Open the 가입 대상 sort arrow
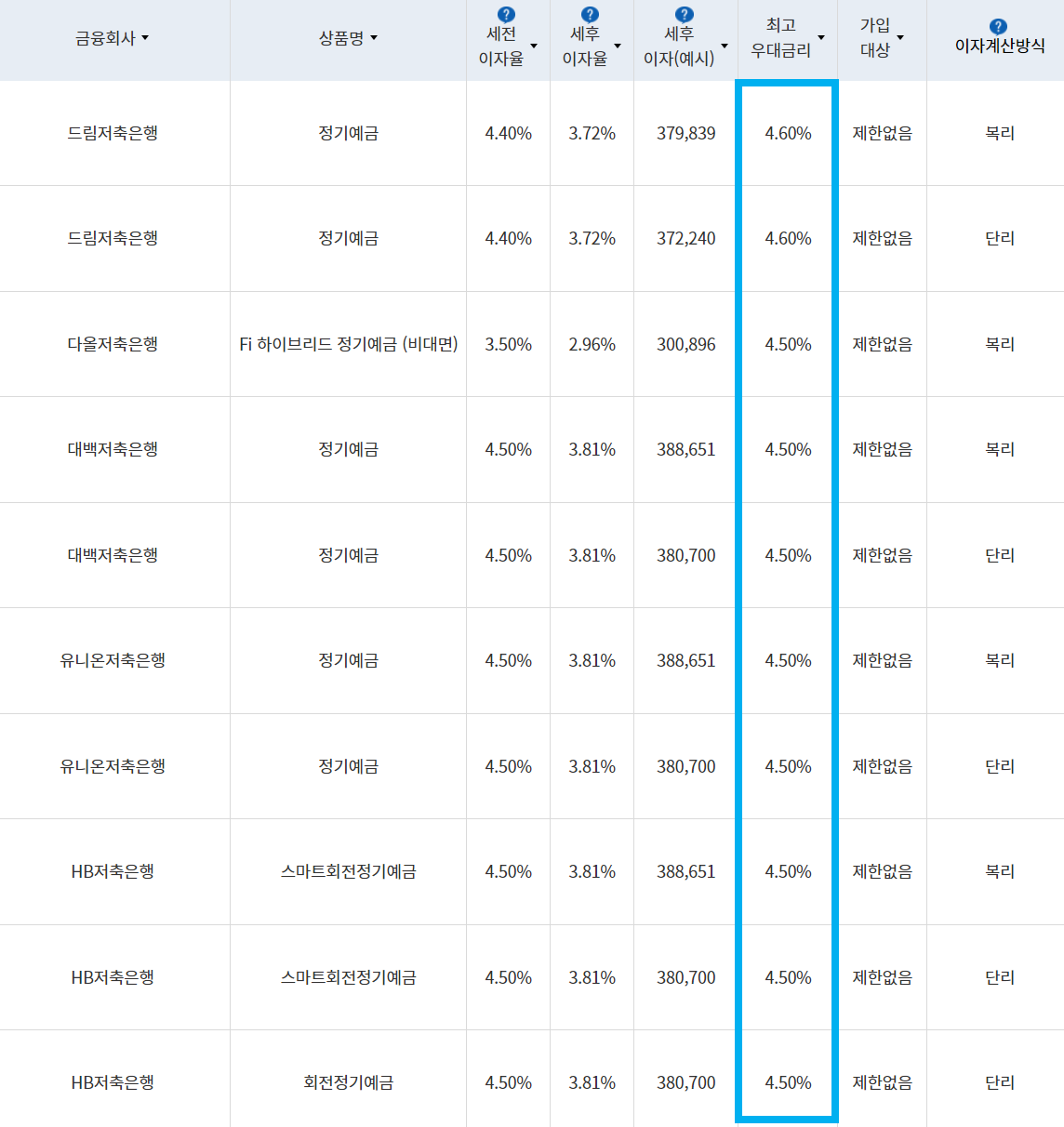 pos(900,38)
